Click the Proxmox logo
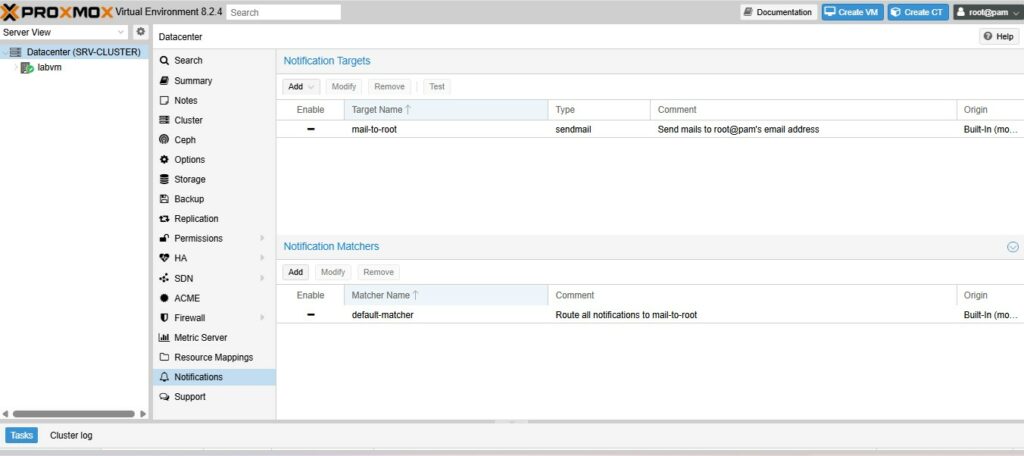 pos(57,12)
